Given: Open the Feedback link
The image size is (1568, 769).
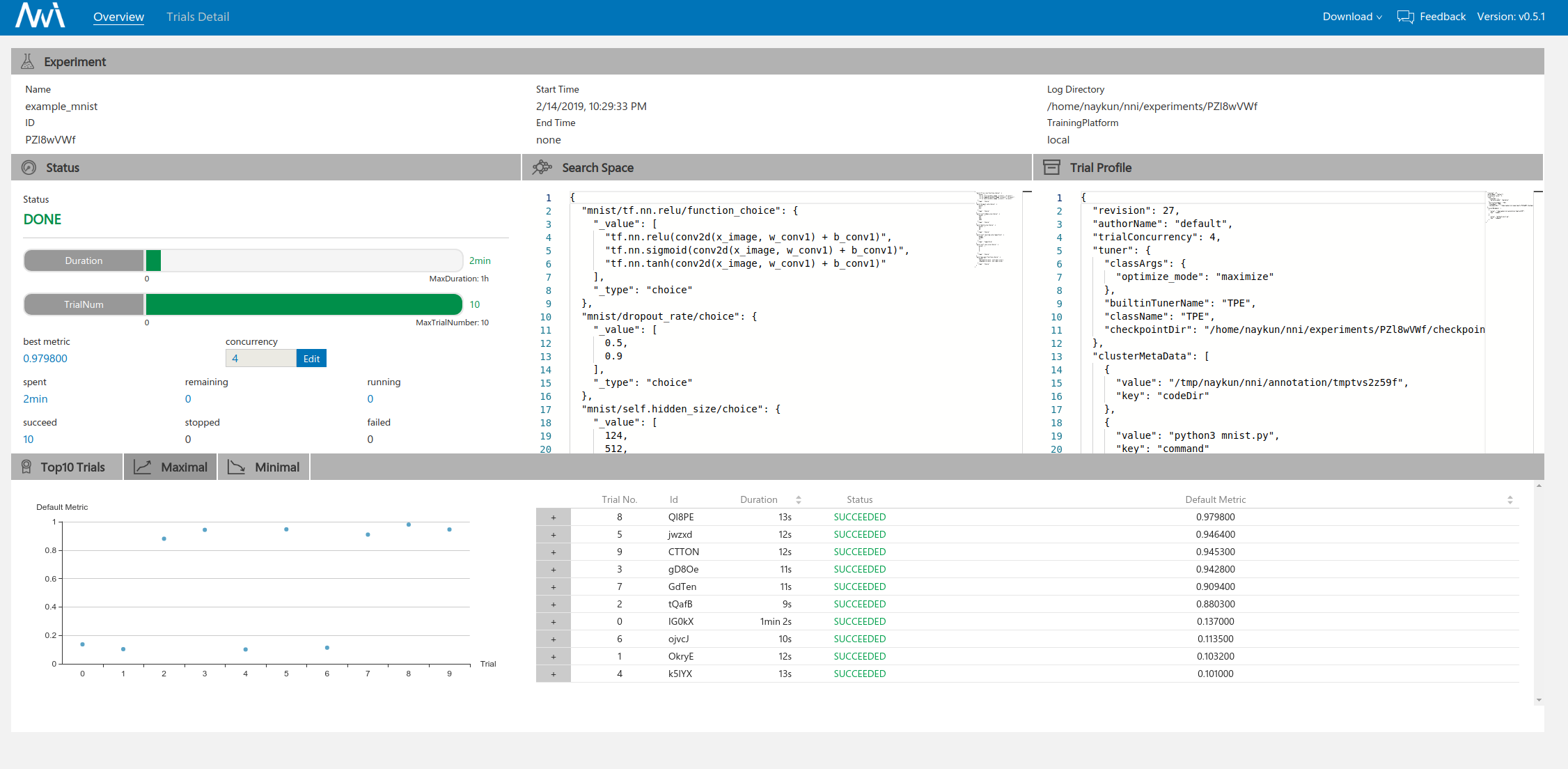Looking at the screenshot, I should [1442, 17].
